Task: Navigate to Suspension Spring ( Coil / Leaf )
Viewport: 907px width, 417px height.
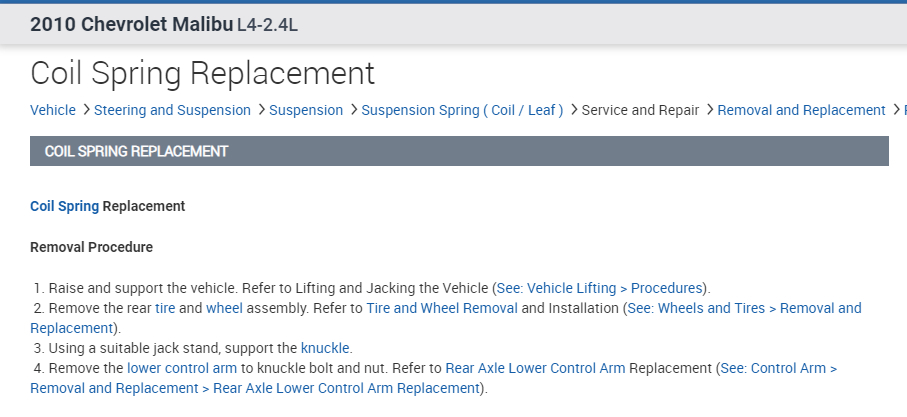Action: (462, 110)
